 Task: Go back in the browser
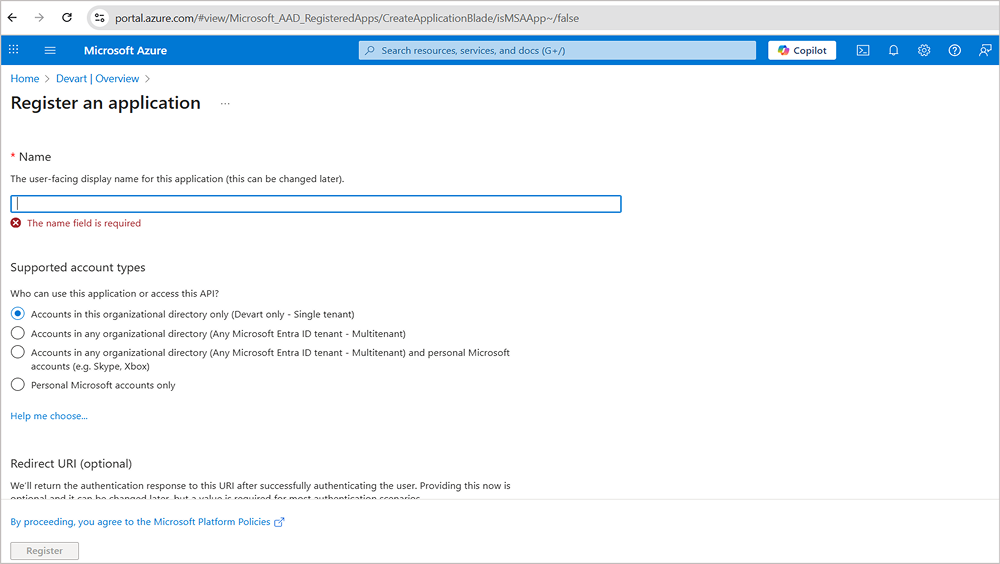[x=12, y=18]
